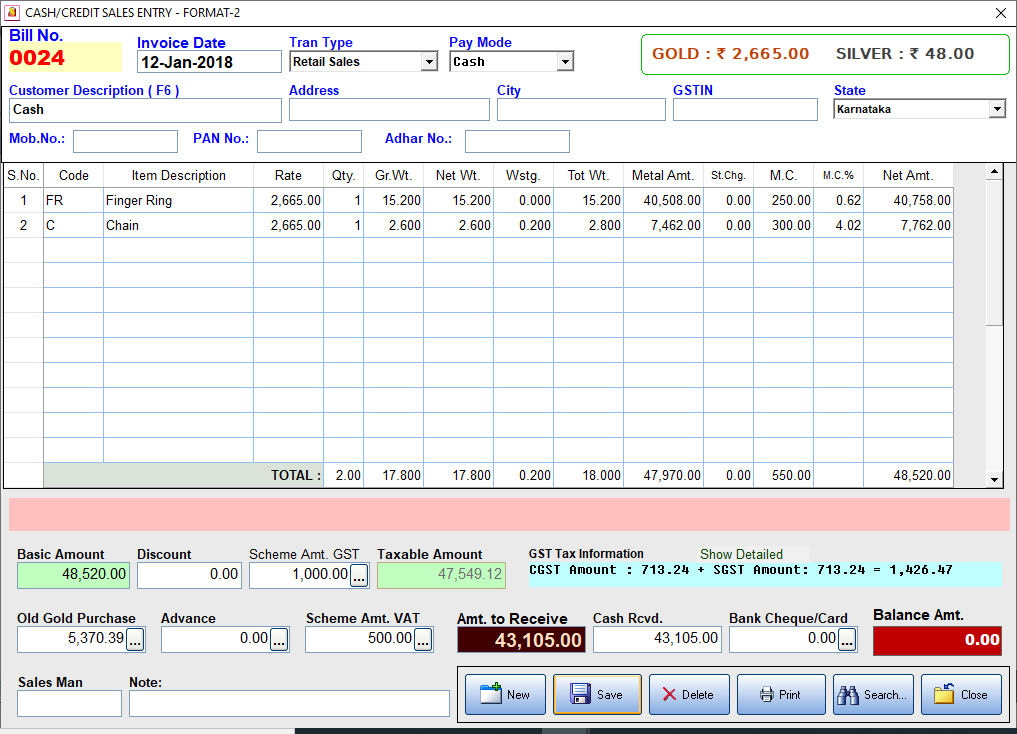Click the SILVER rate display
1017x734 pixels.
pyautogui.click(x=905, y=54)
